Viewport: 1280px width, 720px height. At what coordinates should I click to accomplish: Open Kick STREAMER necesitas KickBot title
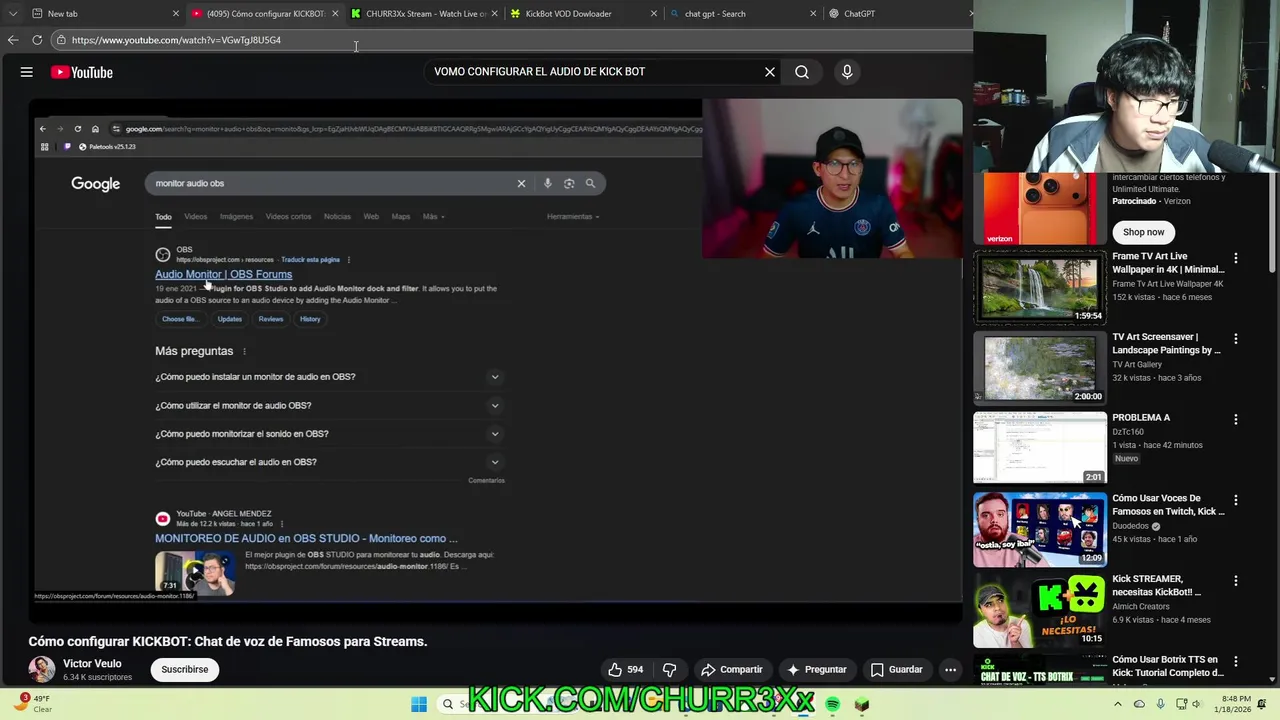pyautogui.click(x=1157, y=585)
